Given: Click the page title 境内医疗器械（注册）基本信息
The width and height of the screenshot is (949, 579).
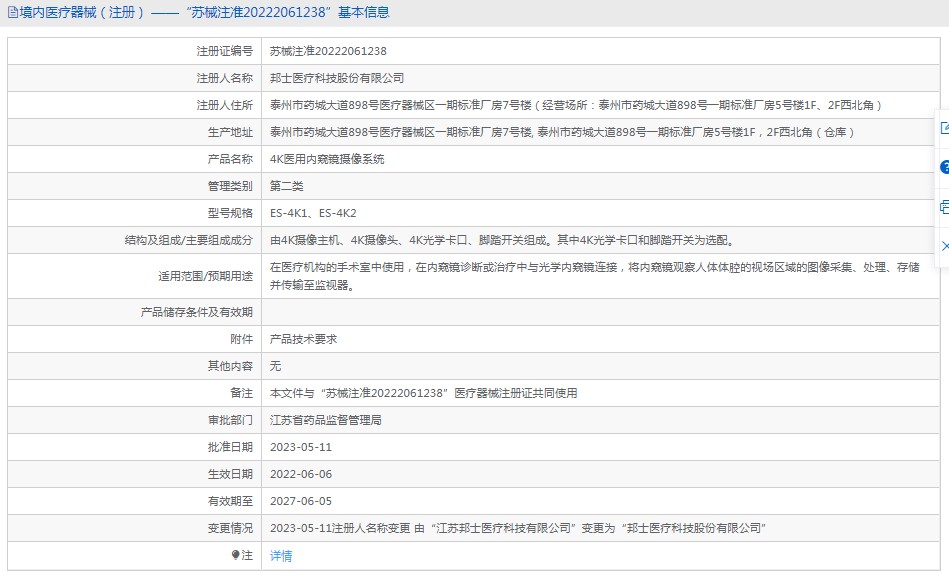Looking at the screenshot, I should pos(205,12).
